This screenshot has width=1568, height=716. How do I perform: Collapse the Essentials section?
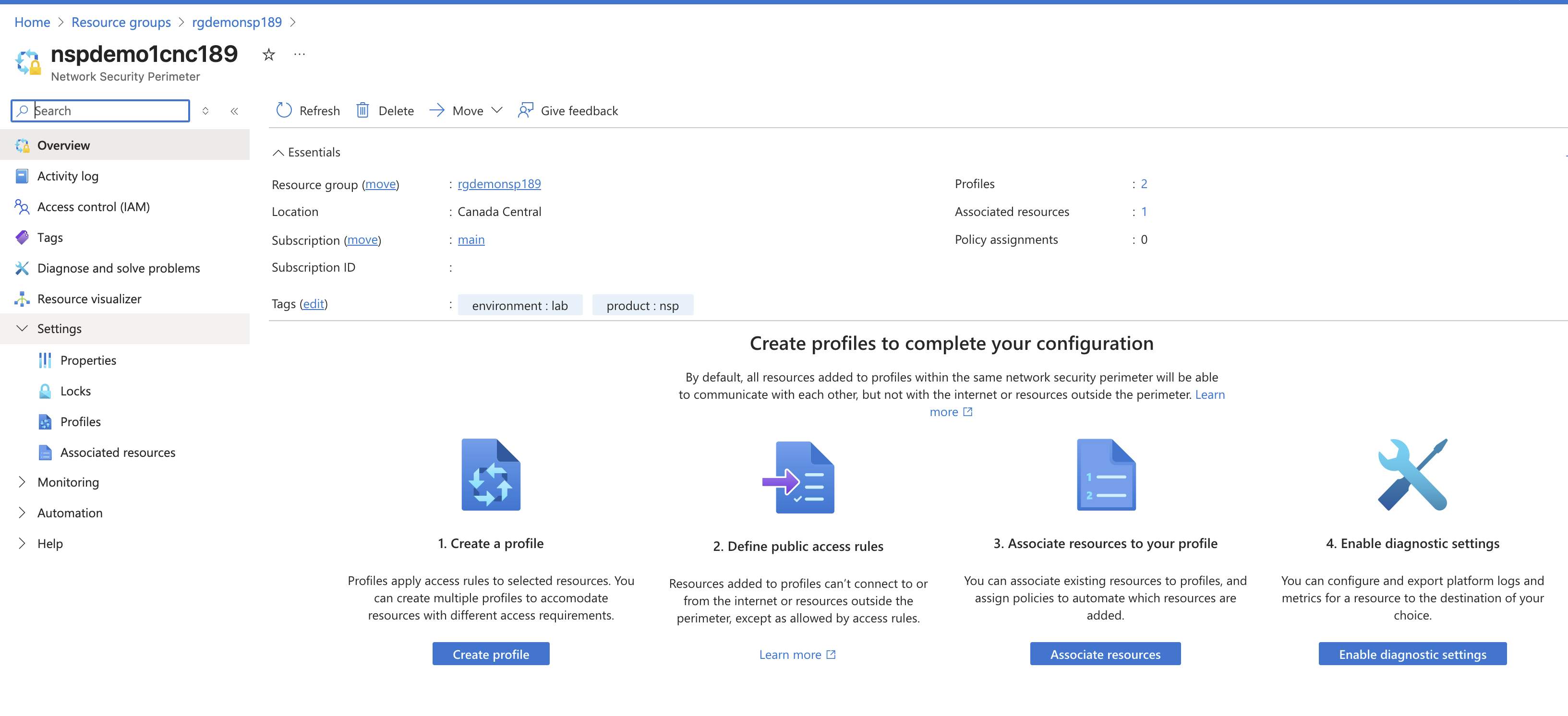click(x=278, y=152)
